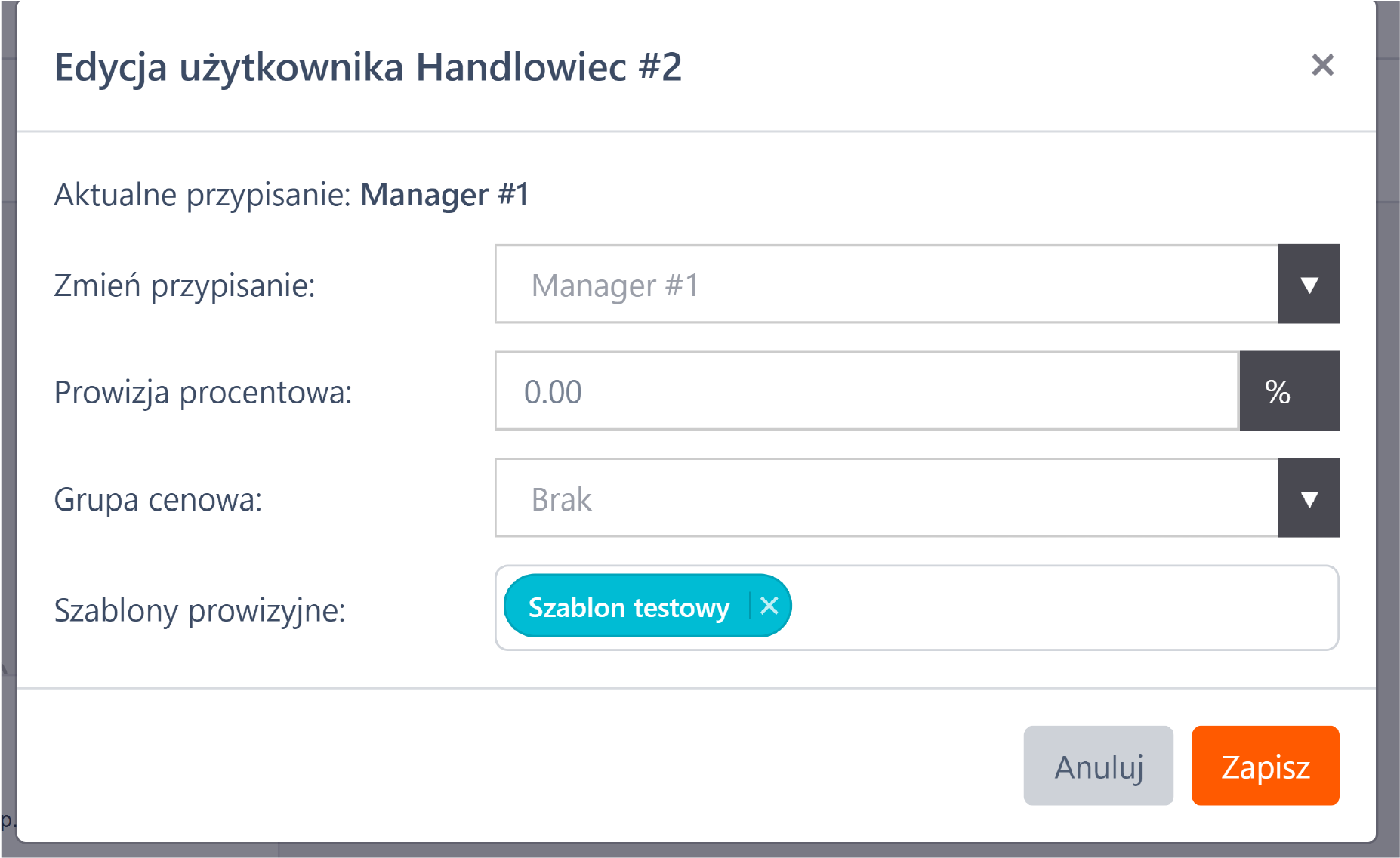Click the Zmień przypisanie label
The image size is (1400, 858).
[184, 286]
